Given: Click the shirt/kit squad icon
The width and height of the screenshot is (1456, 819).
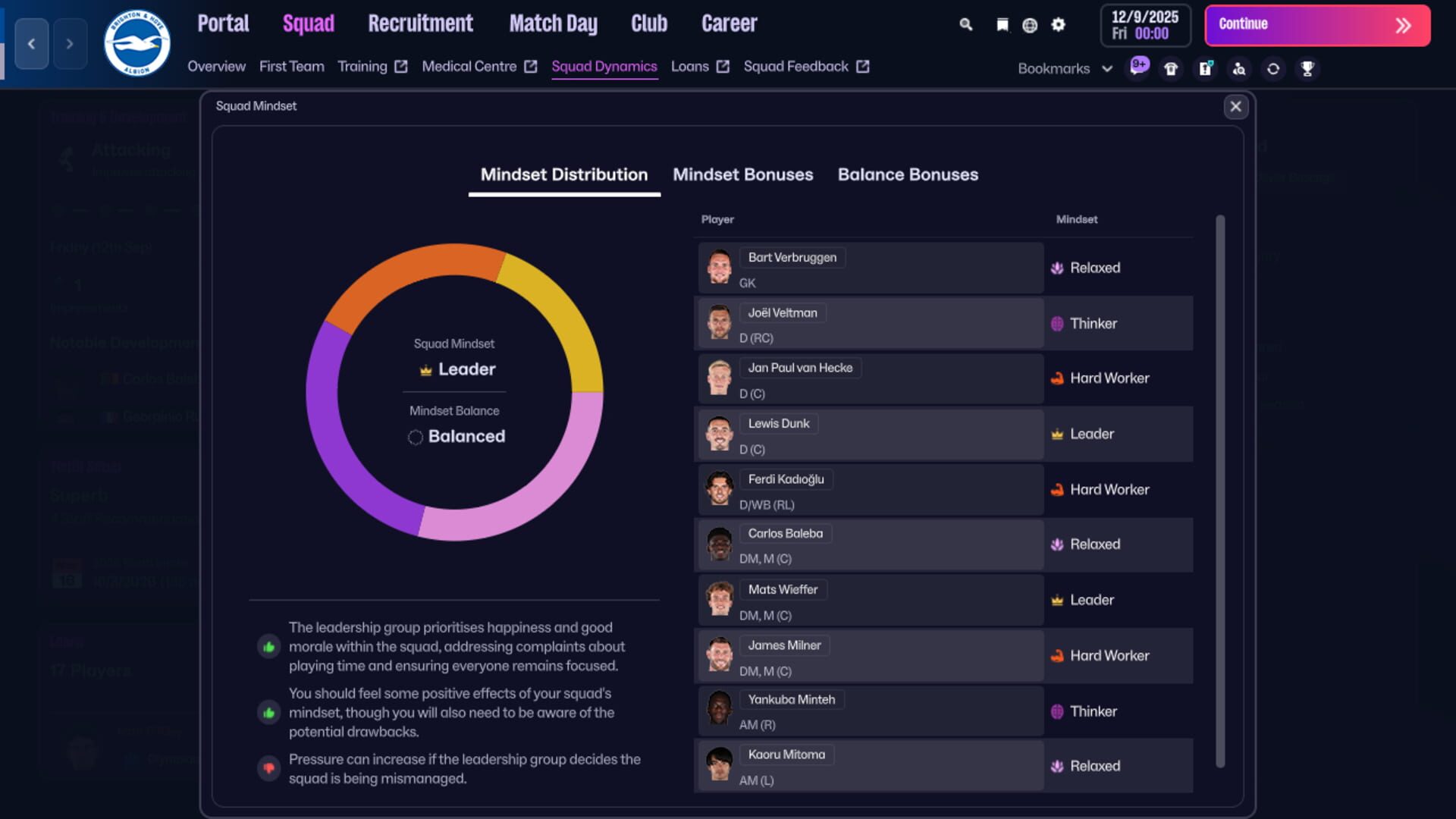Looking at the screenshot, I should tap(1172, 68).
